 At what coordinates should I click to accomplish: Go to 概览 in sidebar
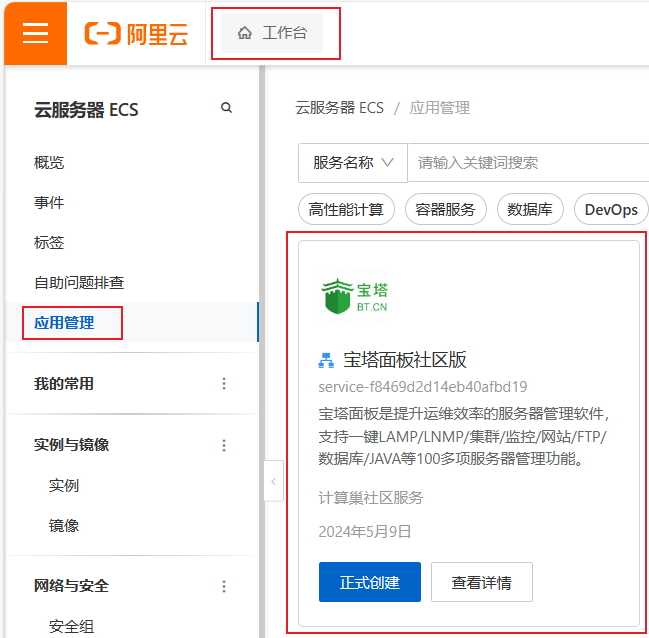click(49, 162)
